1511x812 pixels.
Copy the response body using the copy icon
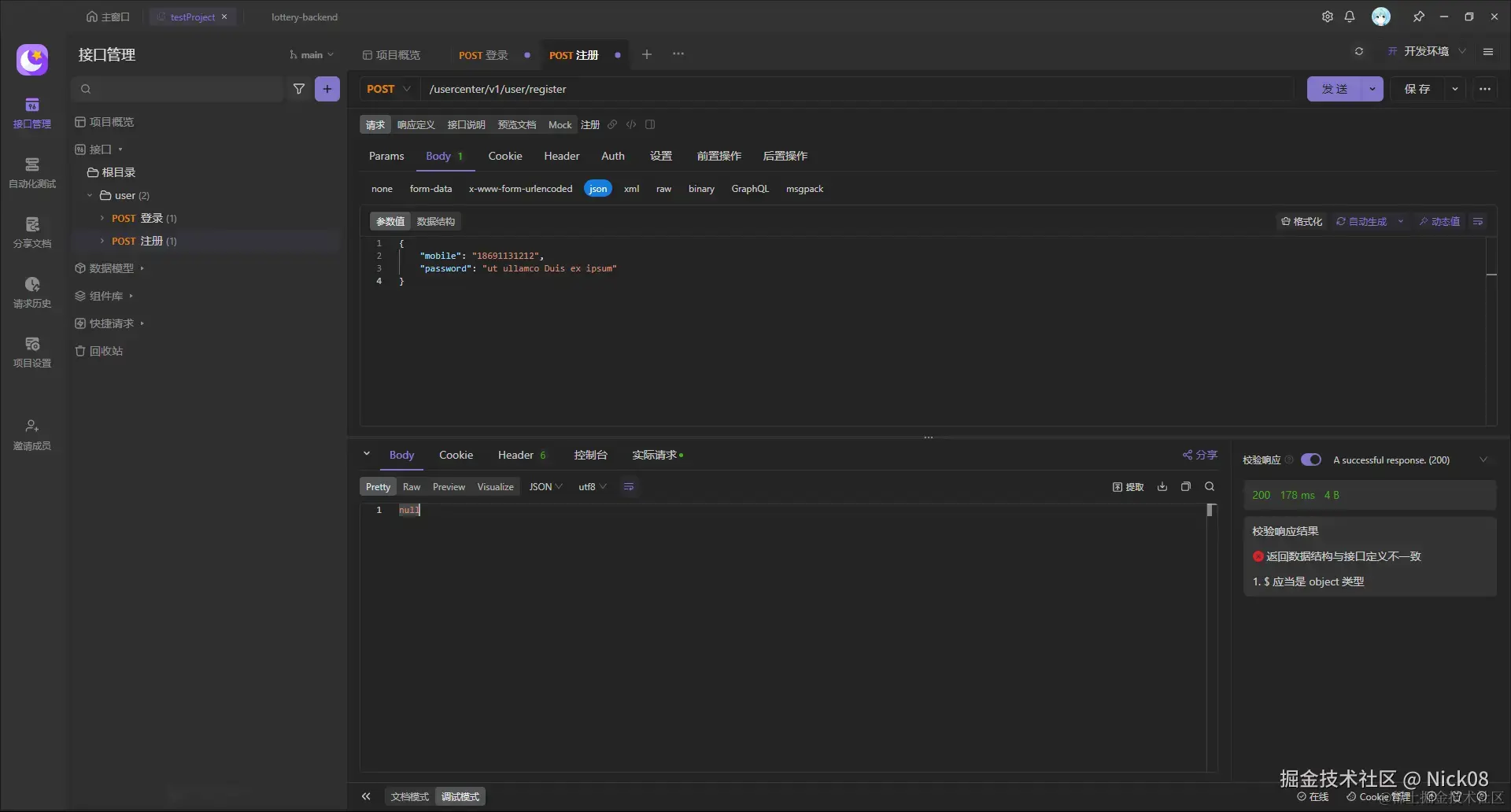1186,487
